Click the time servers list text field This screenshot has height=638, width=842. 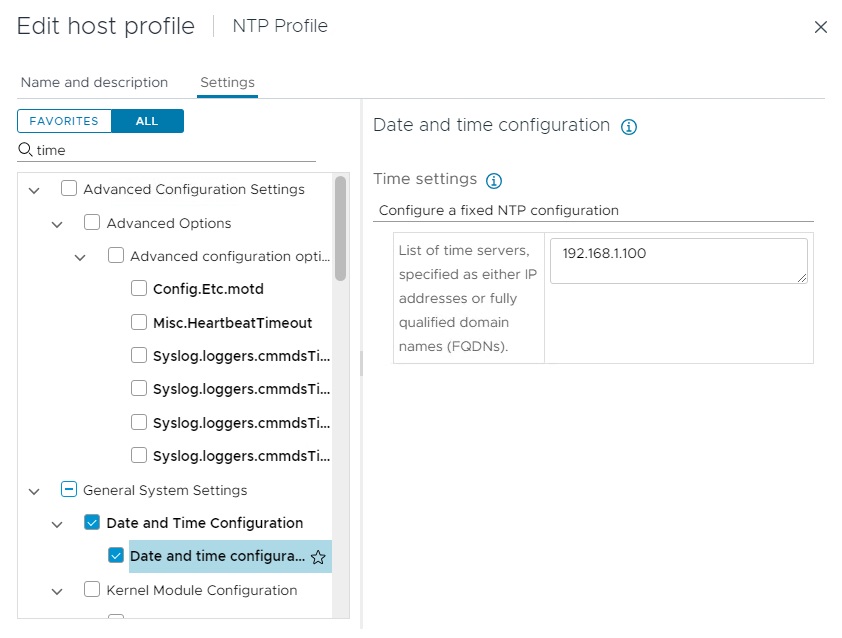tap(678, 260)
